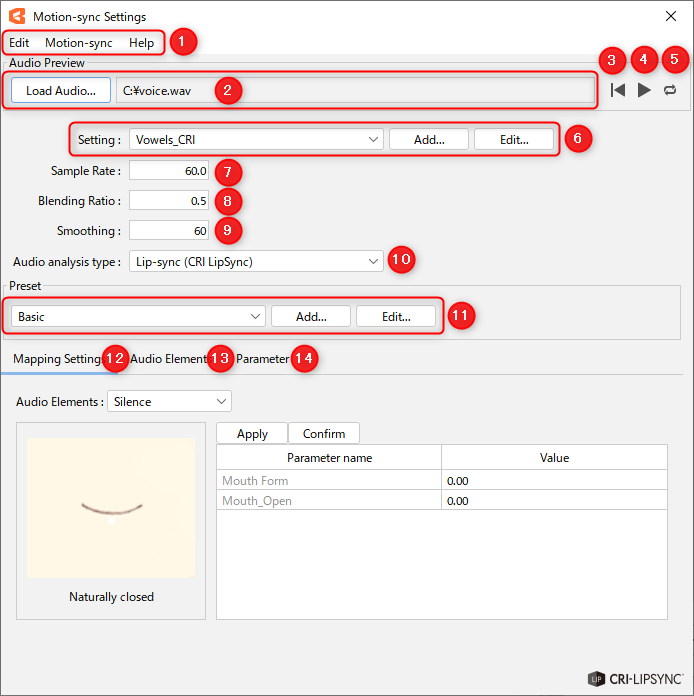This screenshot has width=694, height=696.
Task: Open the Motion-sync menu
Action: pyautogui.click(x=78, y=43)
